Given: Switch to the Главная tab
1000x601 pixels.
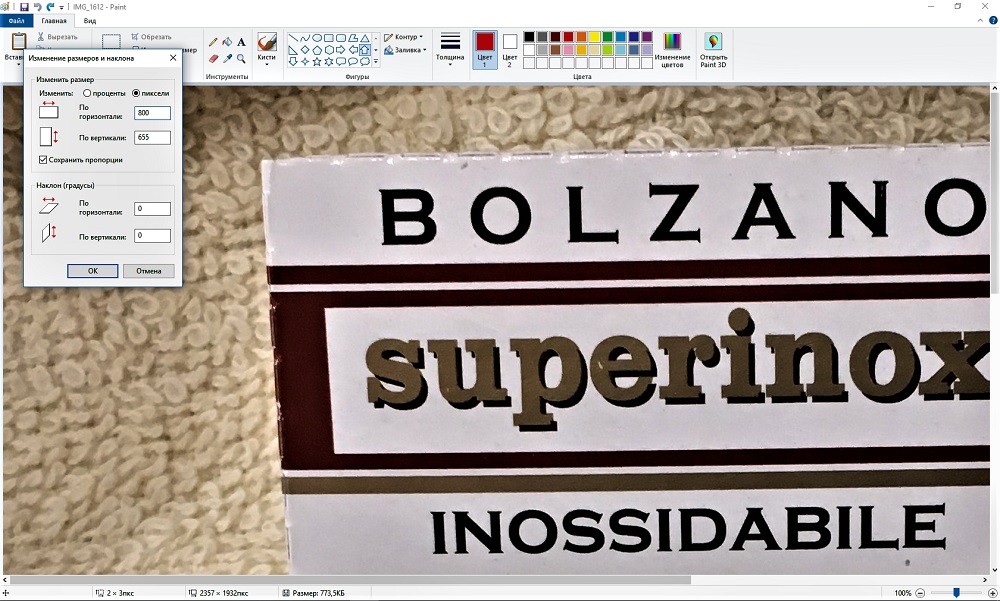Looking at the screenshot, I should click(54, 20).
